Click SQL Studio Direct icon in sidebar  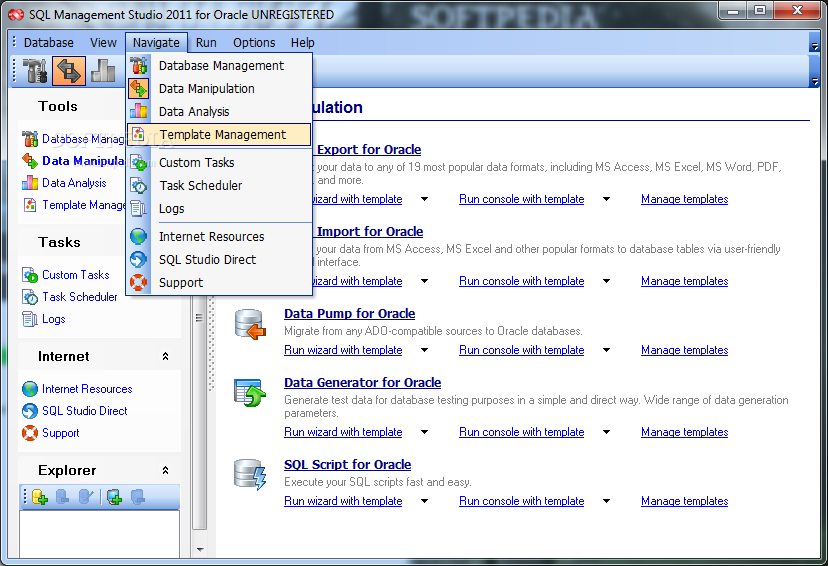30,411
